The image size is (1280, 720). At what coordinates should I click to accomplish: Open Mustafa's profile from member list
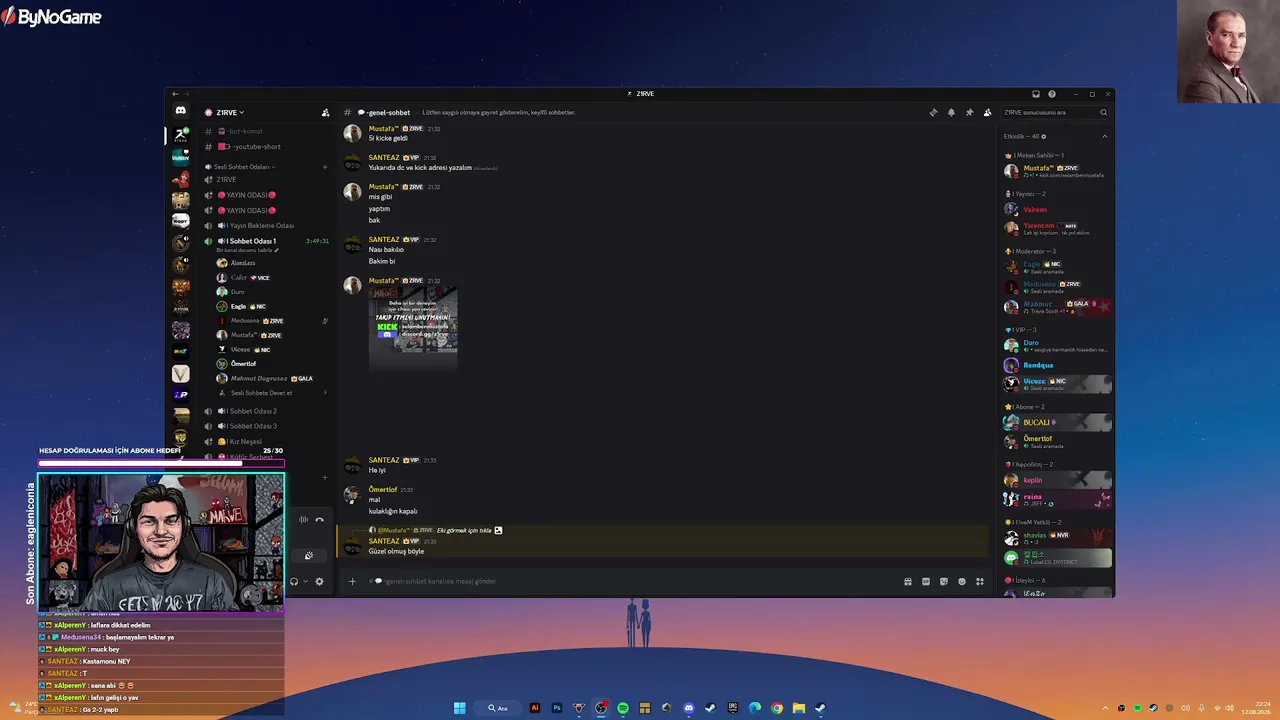coord(1057,171)
